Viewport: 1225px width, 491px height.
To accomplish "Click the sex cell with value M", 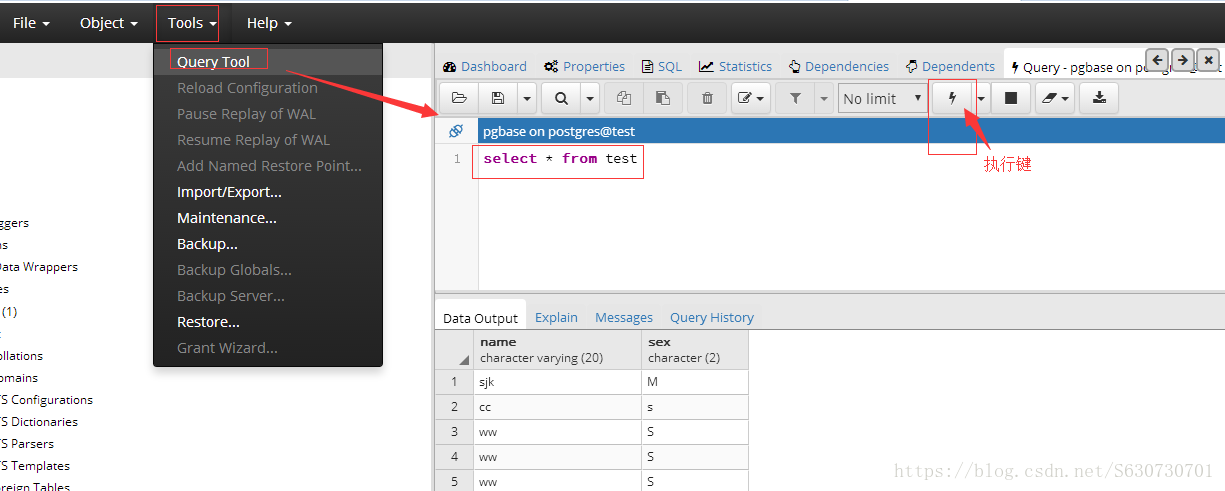I will [x=695, y=382].
